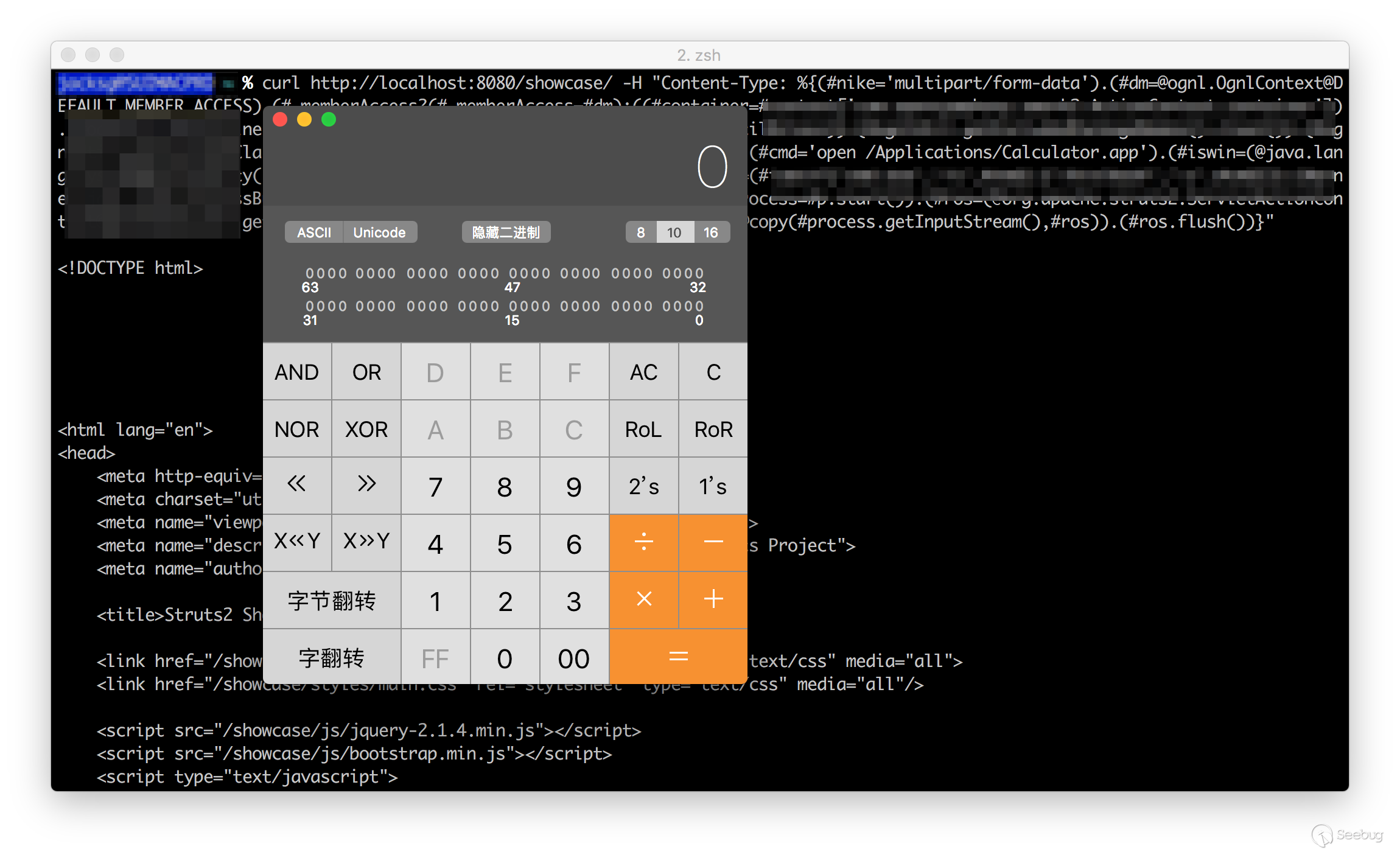This screenshot has width=1400, height=852.
Task: Select decimal base 10
Action: [674, 232]
